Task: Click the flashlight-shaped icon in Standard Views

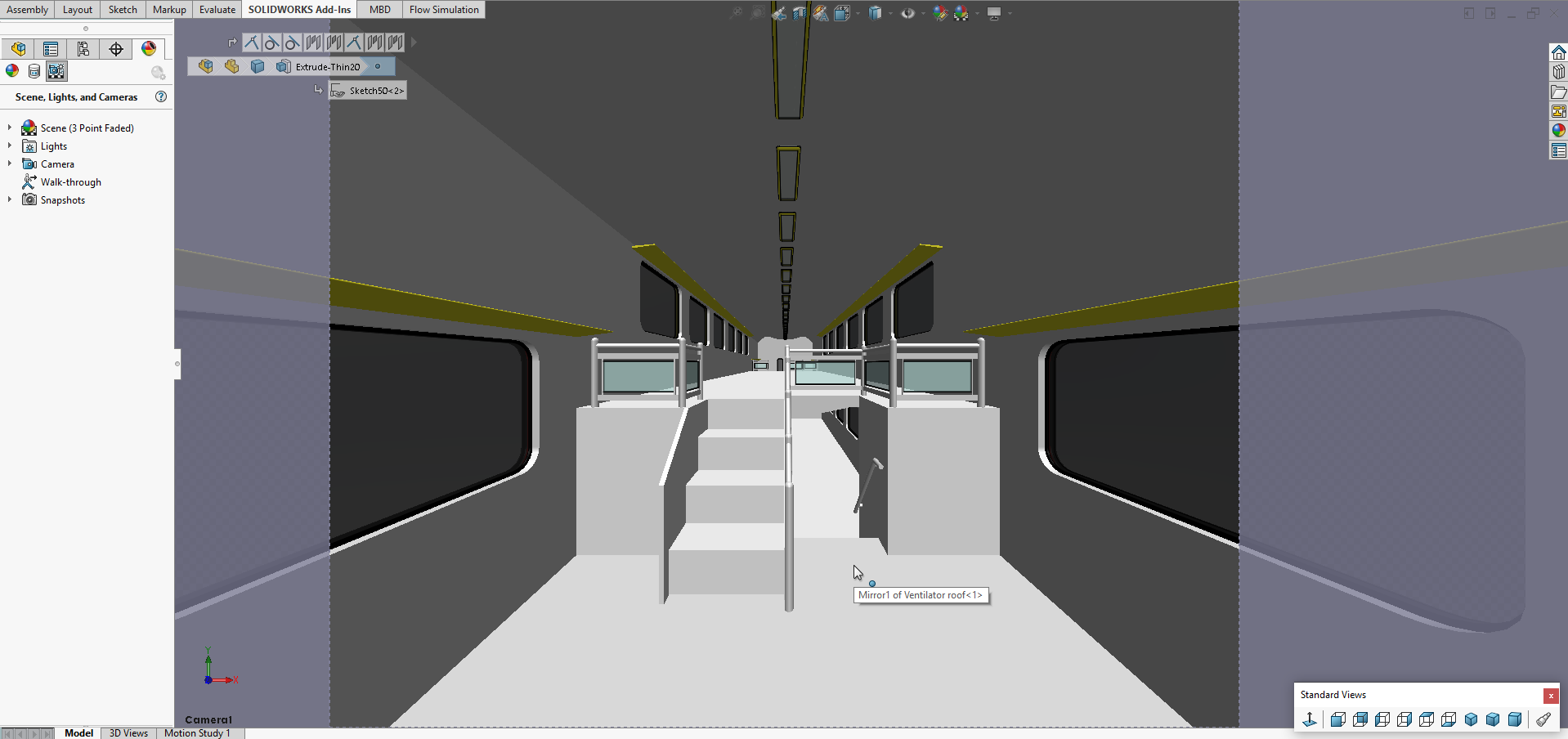Action: click(x=1543, y=719)
